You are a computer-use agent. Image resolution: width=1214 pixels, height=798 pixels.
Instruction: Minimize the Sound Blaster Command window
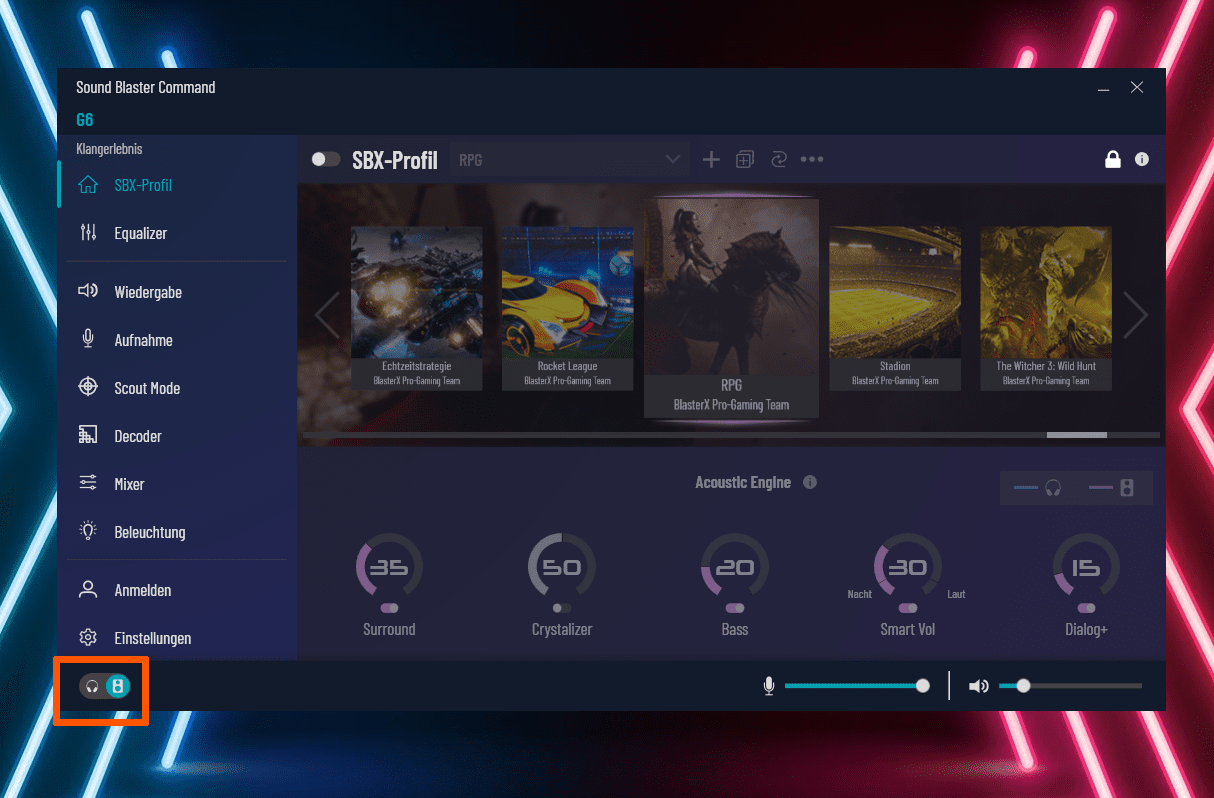click(x=1103, y=88)
